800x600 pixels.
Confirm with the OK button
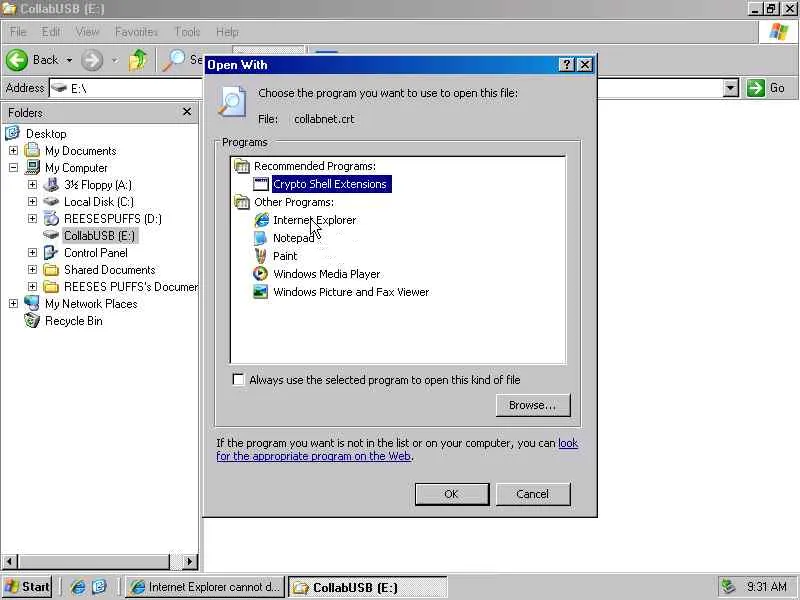(452, 494)
